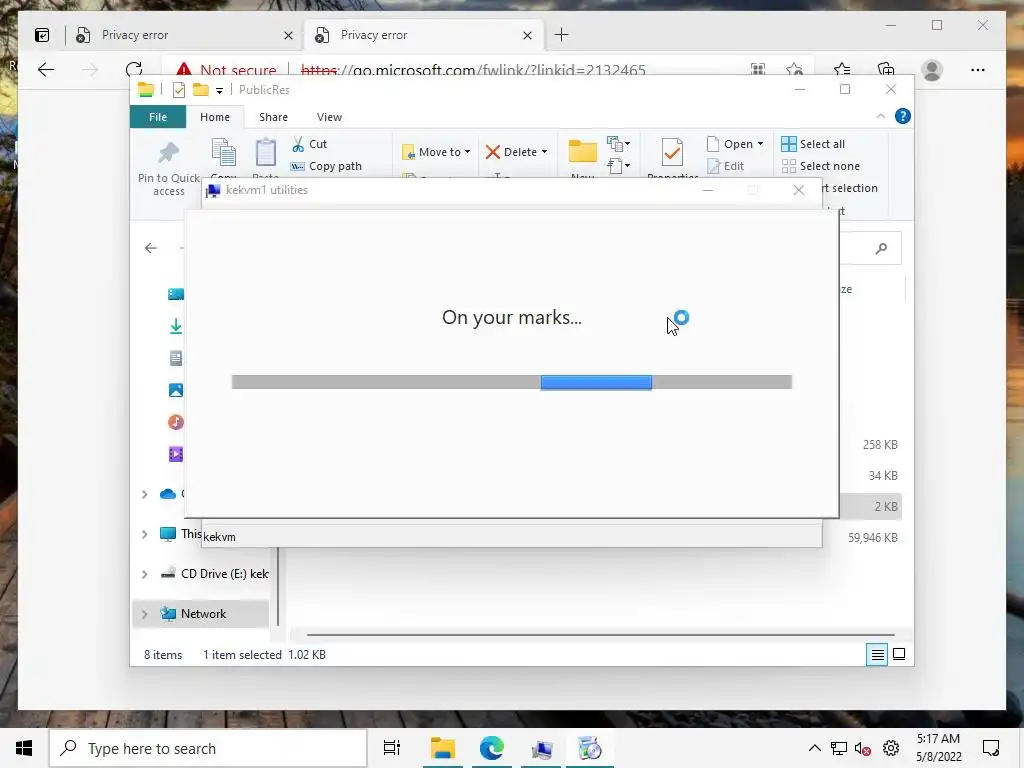The width and height of the screenshot is (1024, 768).
Task: Expand the This PC tree node
Action: [144, 534]
